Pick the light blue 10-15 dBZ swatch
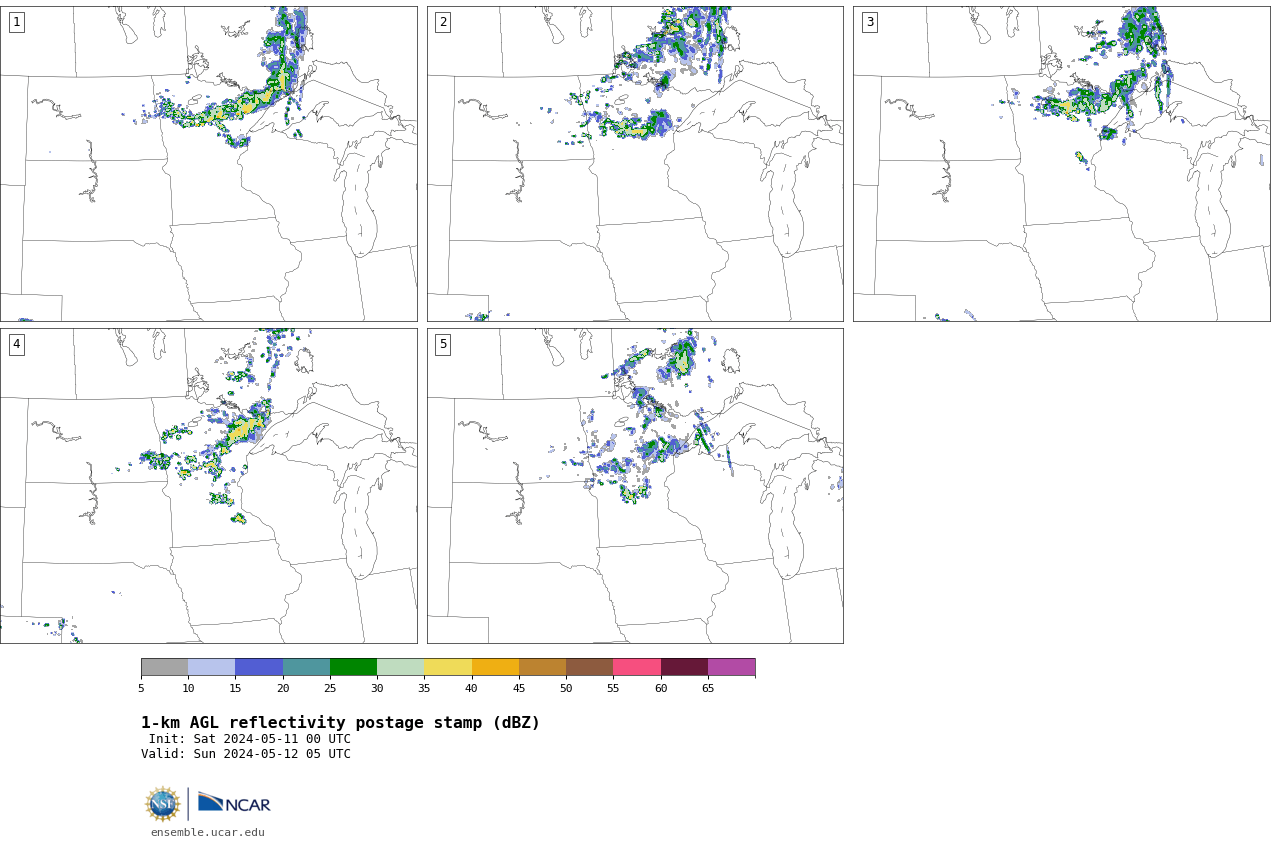 click(x=211, y=667)
